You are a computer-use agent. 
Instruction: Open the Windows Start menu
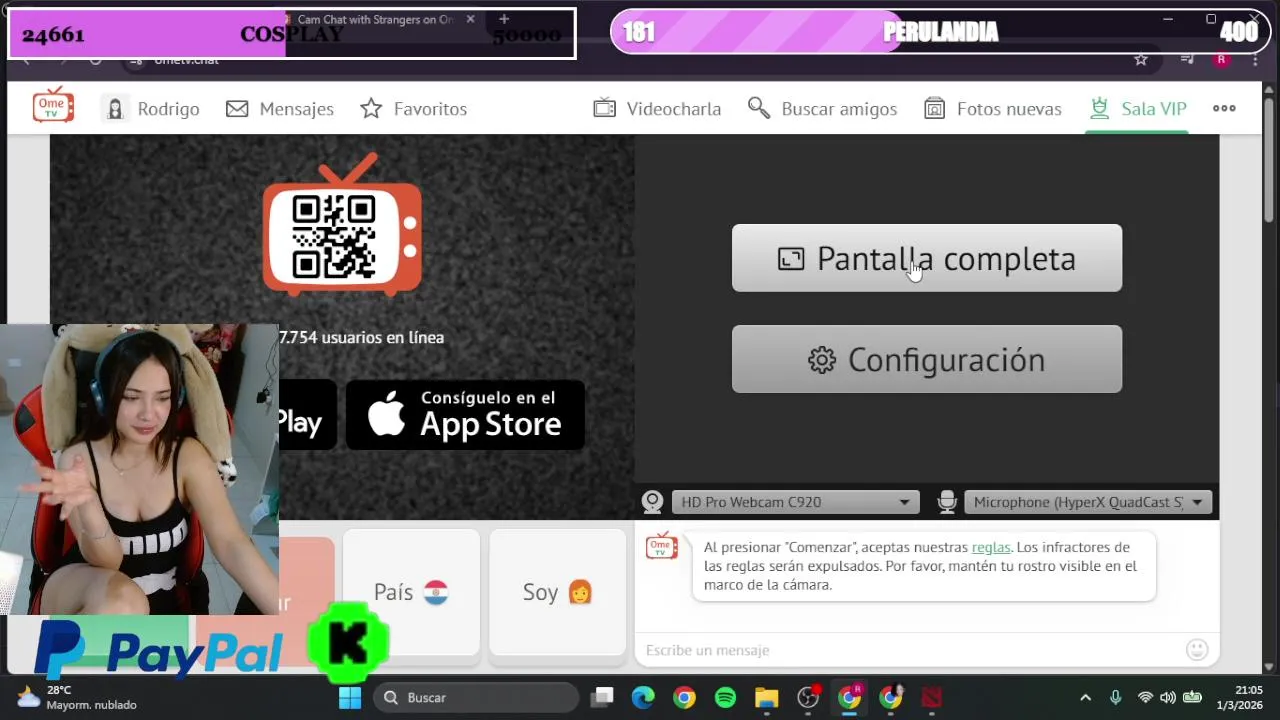point(350,697)
